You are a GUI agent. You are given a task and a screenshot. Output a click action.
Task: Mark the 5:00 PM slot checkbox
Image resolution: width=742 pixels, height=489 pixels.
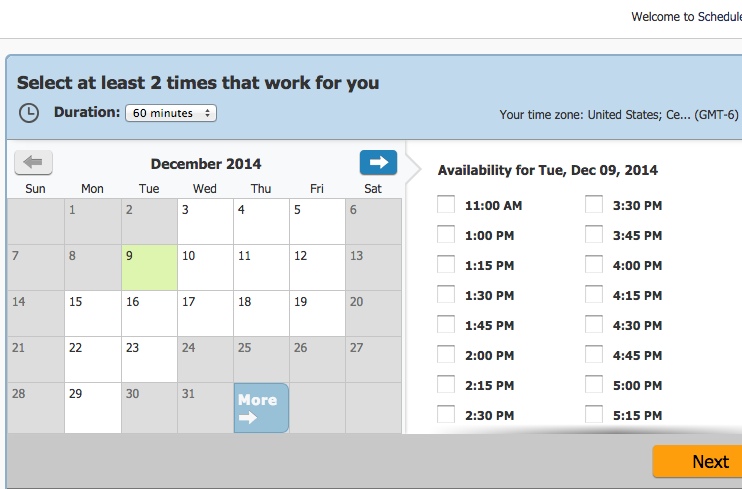pos(594,384)
